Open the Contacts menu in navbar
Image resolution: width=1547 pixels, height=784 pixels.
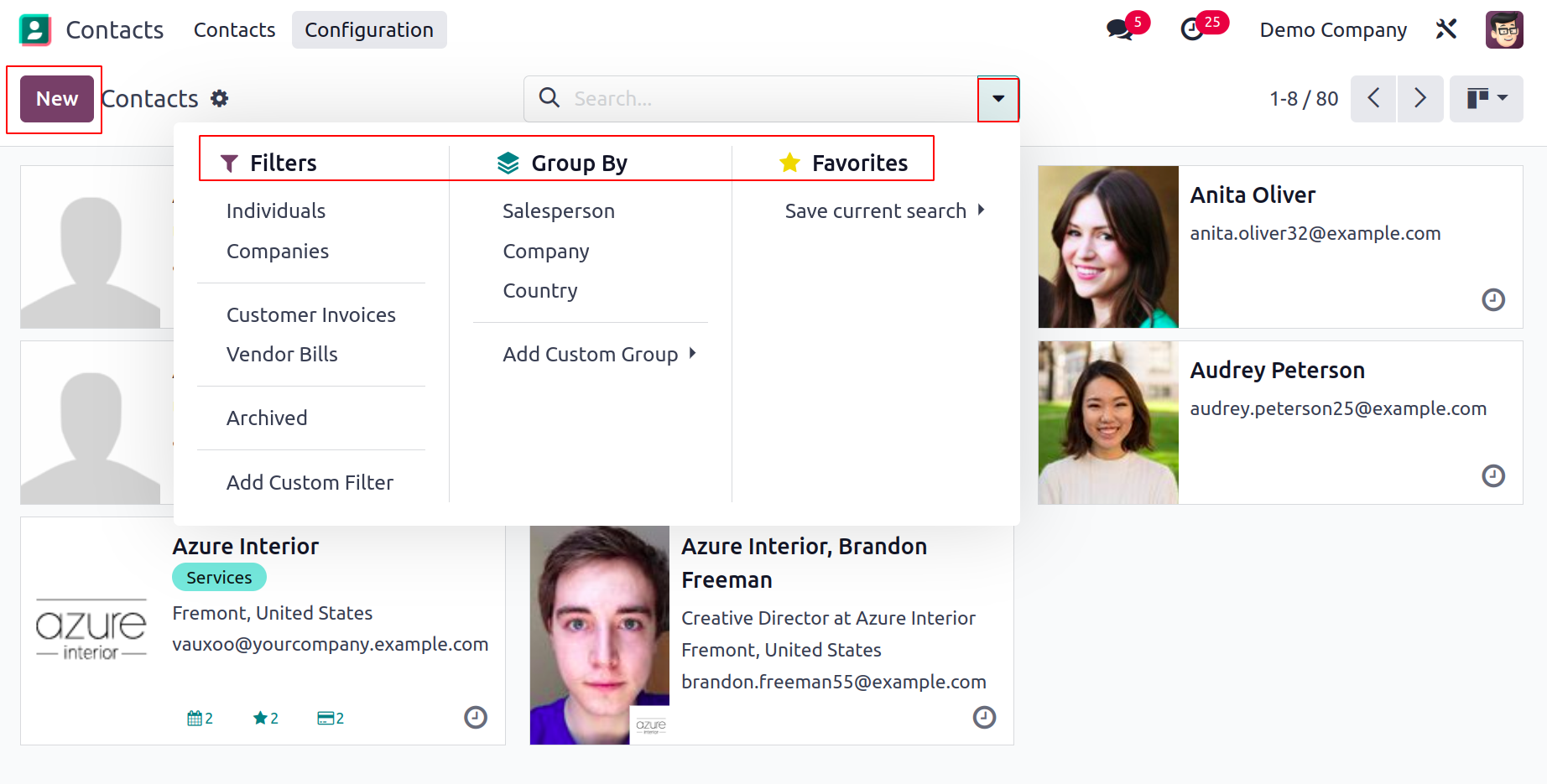coord(235,30)
